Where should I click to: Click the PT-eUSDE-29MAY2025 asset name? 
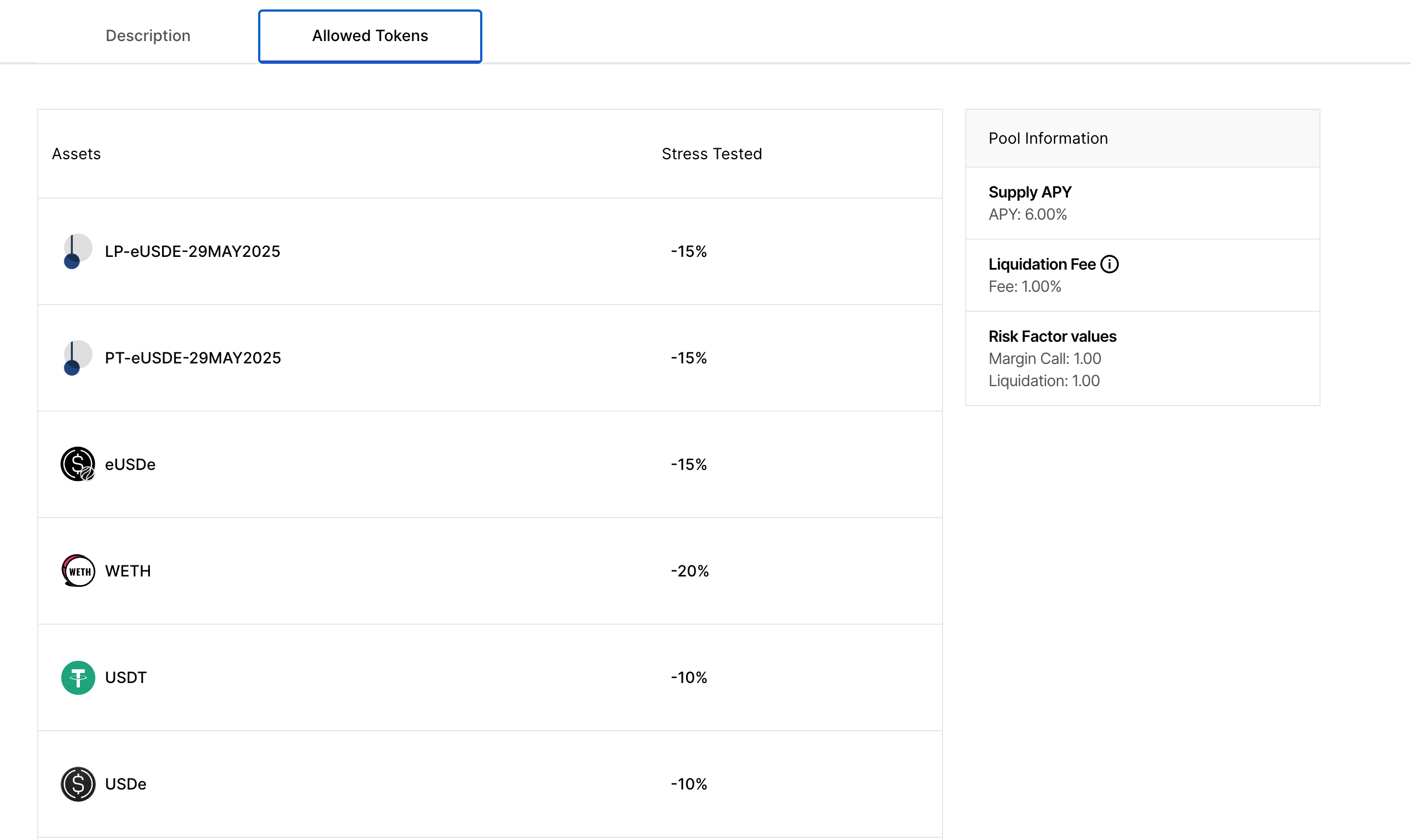[193, 358]
